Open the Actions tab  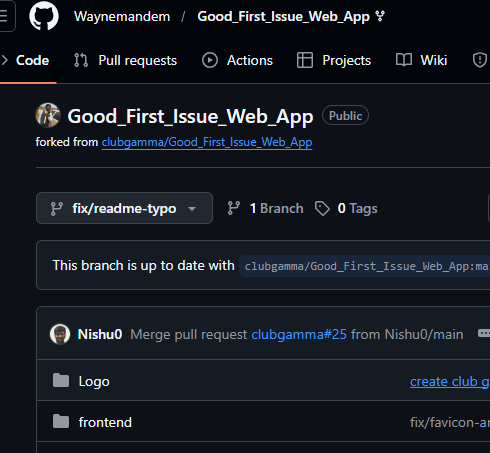[237, 60]
